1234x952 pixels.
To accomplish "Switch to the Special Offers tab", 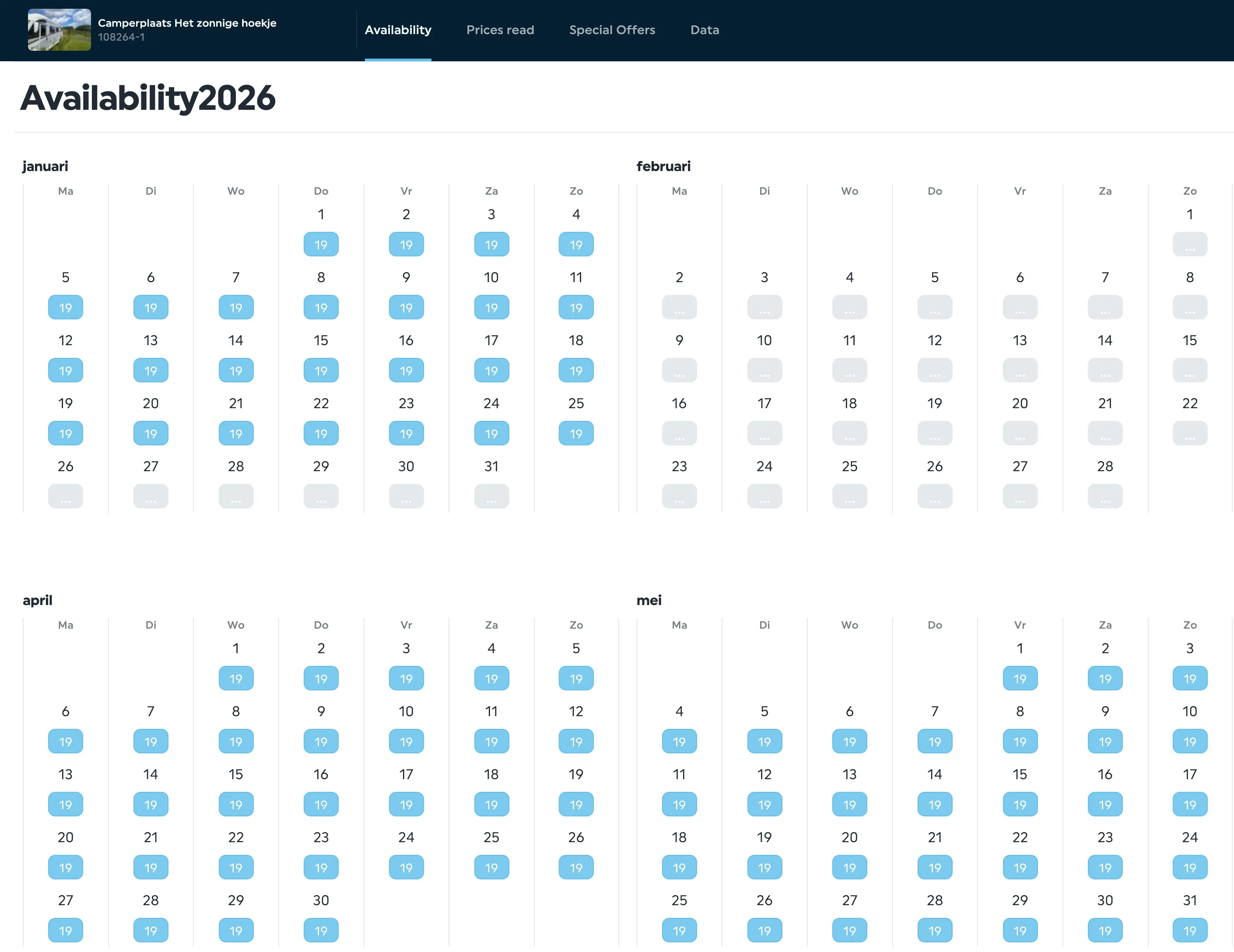I will click(611, 30).
